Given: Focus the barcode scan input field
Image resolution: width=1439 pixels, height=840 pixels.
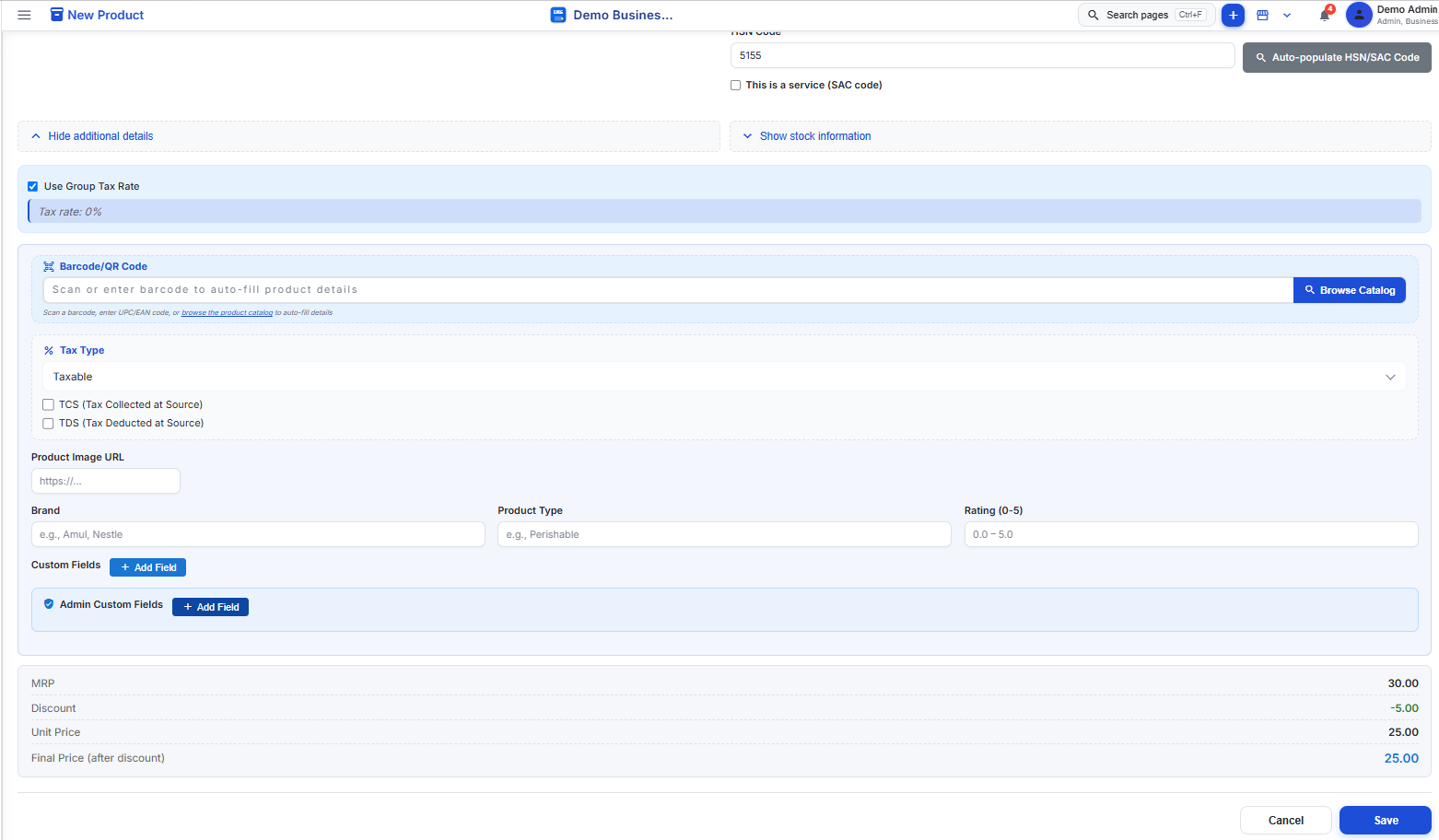Looking at the screenshot, I should coord(668,290).
